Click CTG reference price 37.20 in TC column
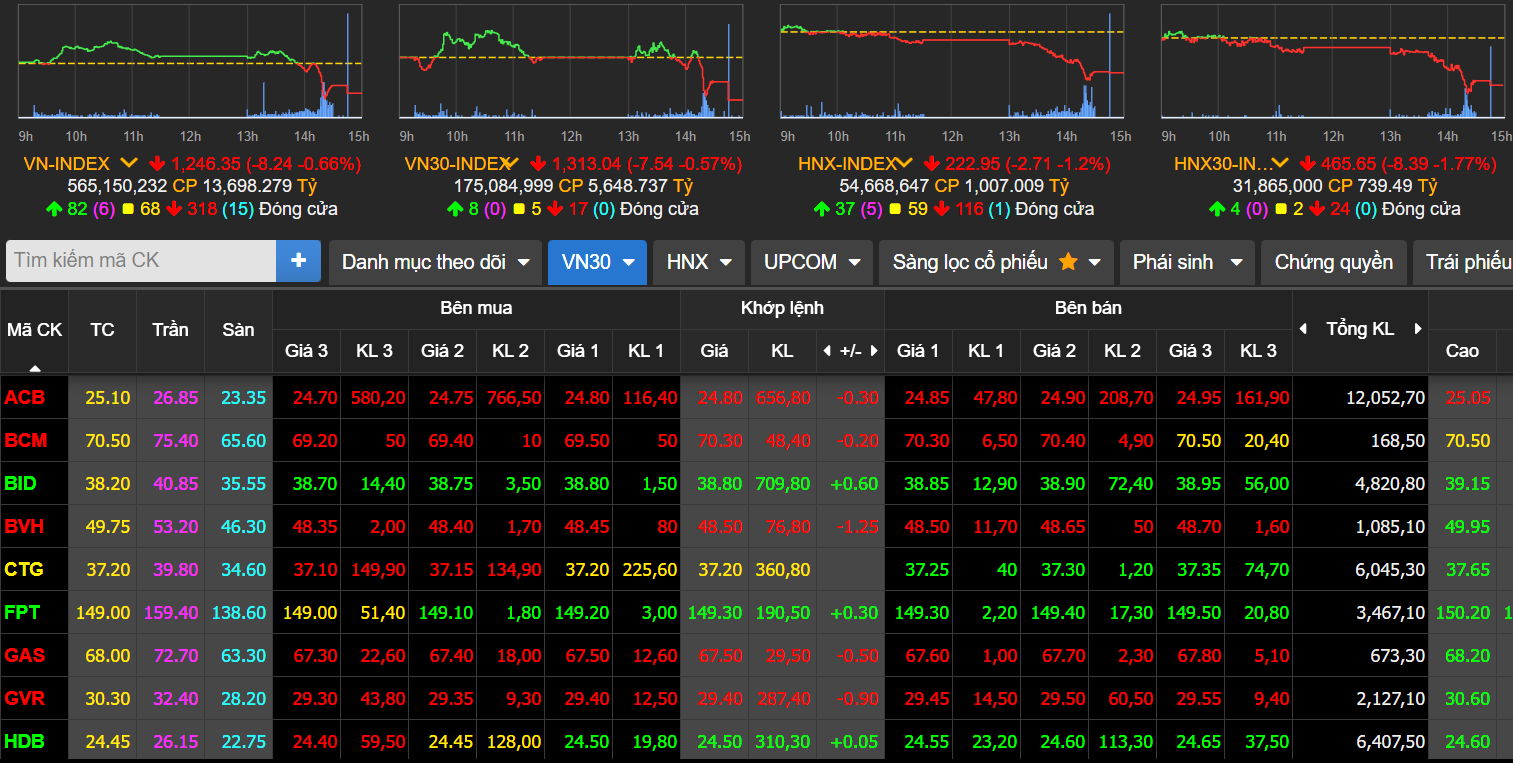Viewport: 1513px width, 763px height. [x=107, y=570]
